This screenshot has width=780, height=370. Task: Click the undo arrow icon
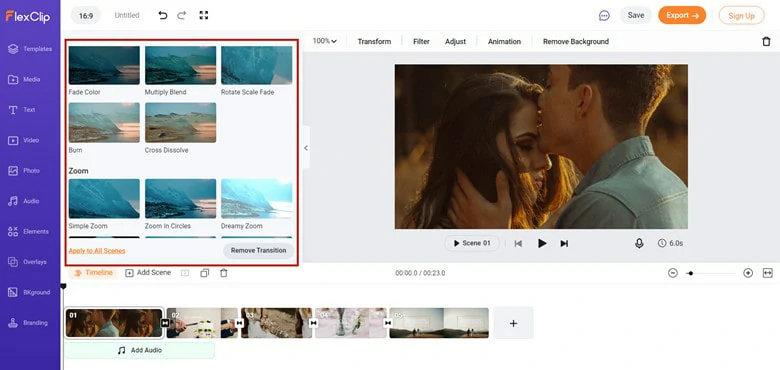[x=163, y=15]
